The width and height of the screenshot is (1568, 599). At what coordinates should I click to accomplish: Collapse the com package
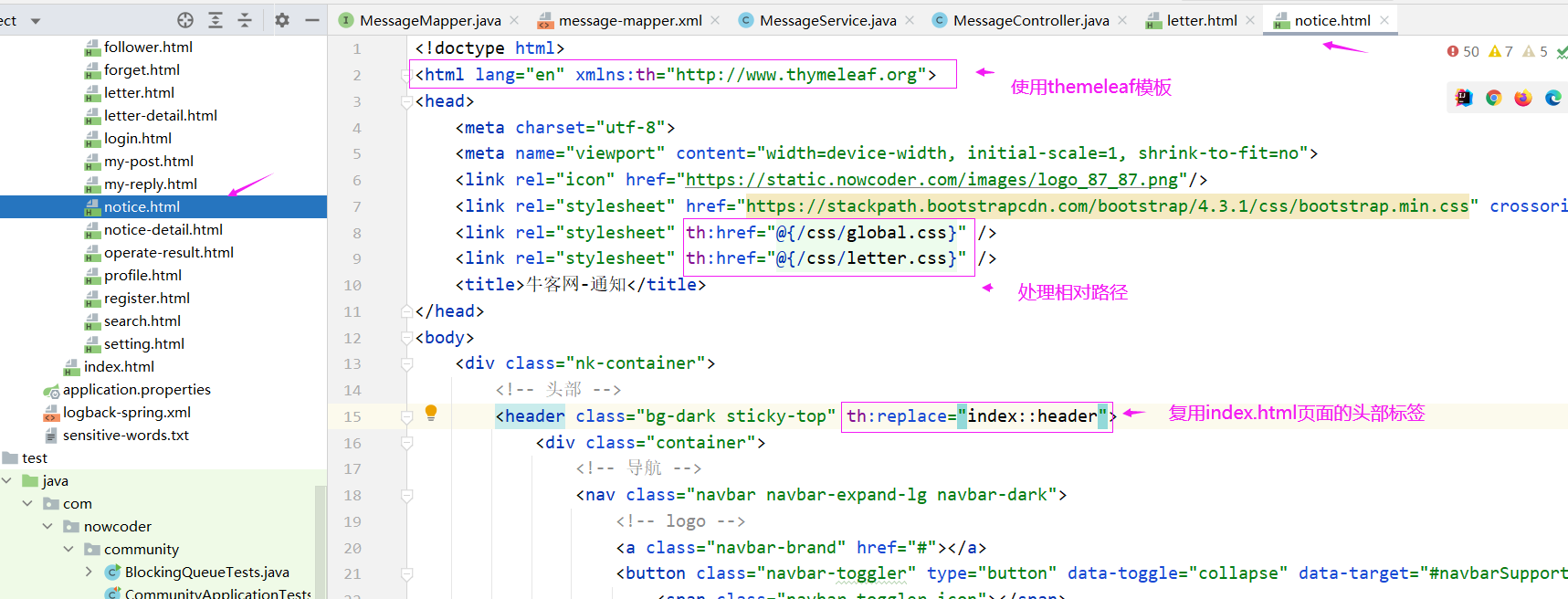(x=27, y=503)
